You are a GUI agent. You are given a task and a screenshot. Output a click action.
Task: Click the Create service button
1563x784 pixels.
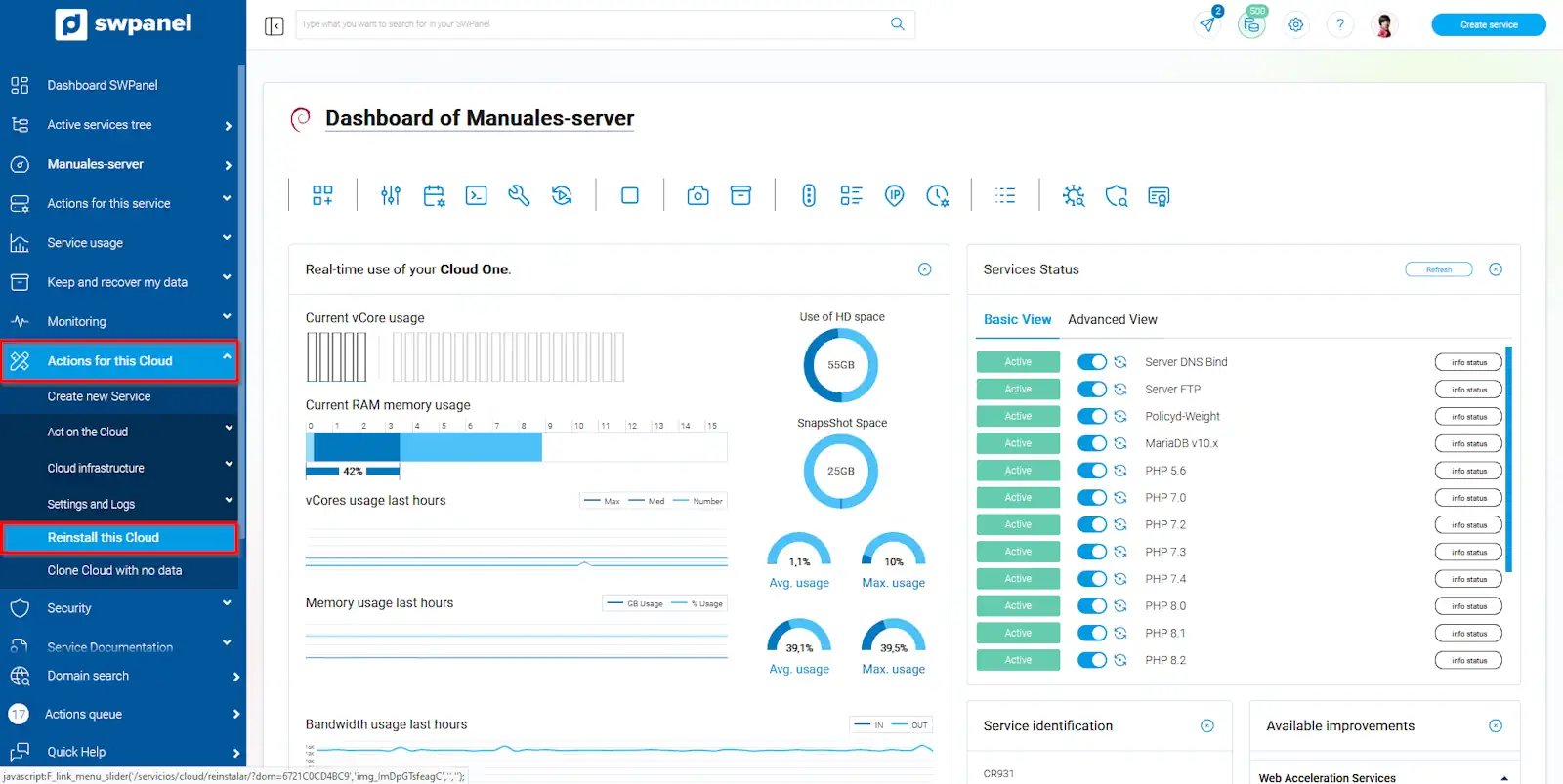click(x=1489, y=24)
